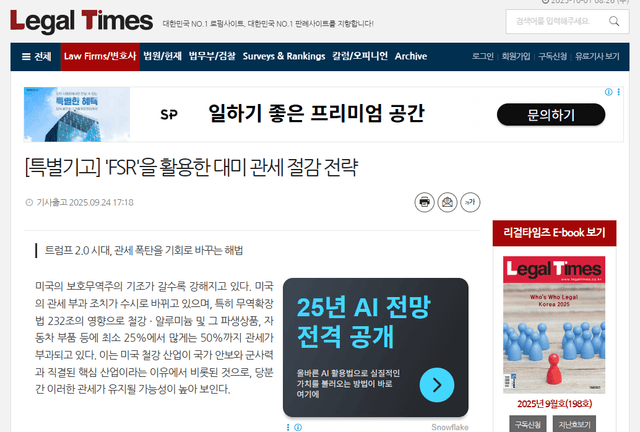The height and width of the screenshot is (432, 640).
Task: Click the banner ad info icon
Action: click(x=609, y=92)
